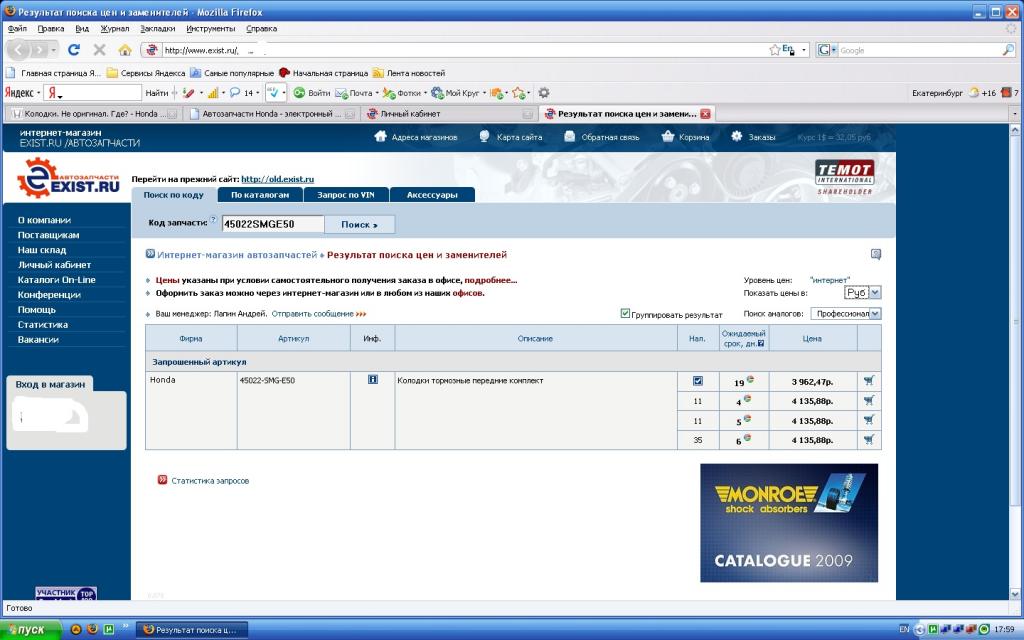Reload the page with the blue refresh arrow
The width and height of the screenshot is (1024, 640).
(x=74, y=50)
